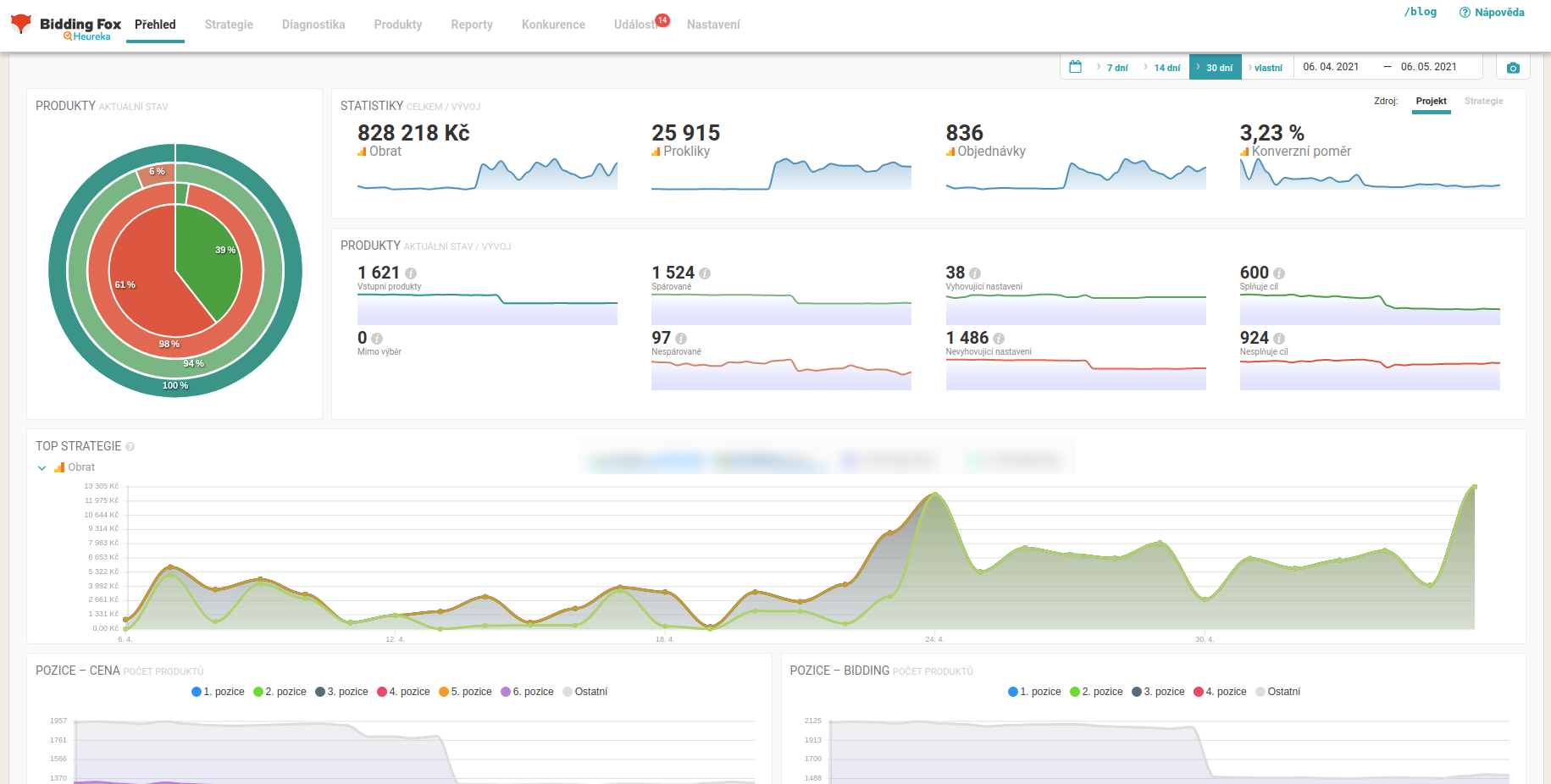Go to the Produkty section
The height and width of the screenshot is (784, 1551).
pos(398,25)
